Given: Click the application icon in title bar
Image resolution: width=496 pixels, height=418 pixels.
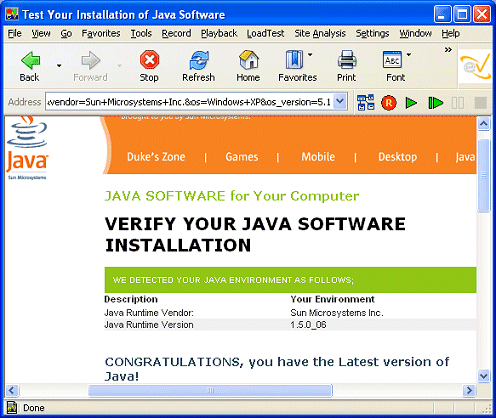Looking at the screenshot, I should [x=12, y=14].
